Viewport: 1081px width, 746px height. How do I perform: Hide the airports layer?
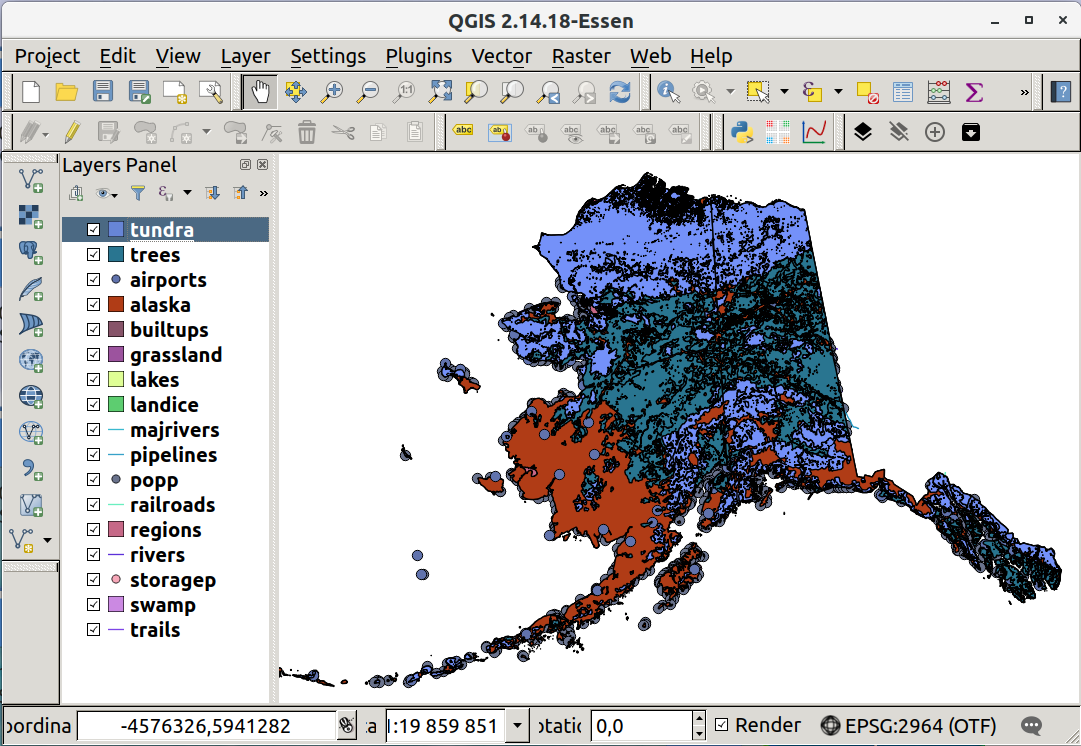point(94,279)
